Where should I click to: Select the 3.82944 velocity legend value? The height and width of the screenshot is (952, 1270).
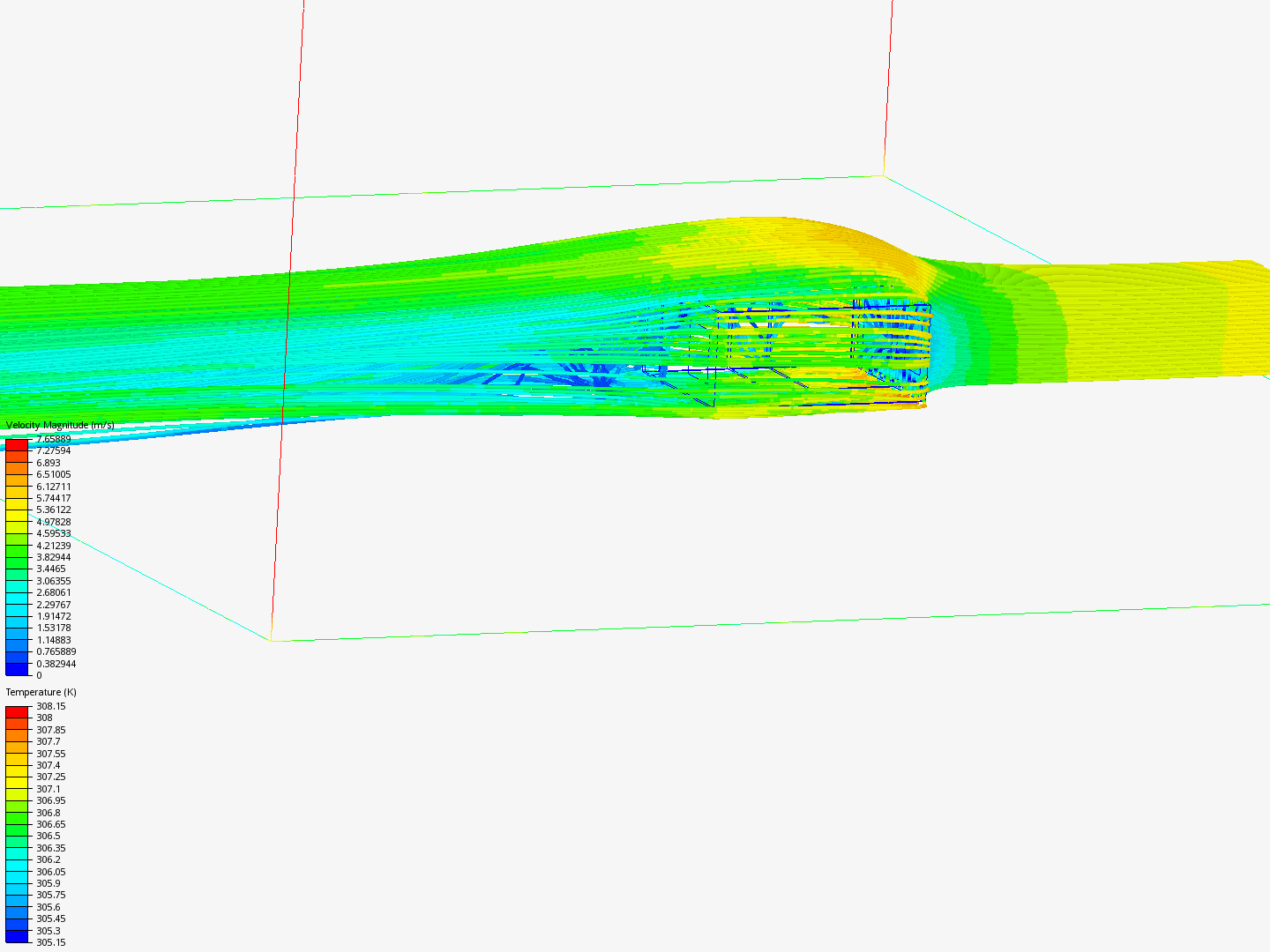(53, 558)
